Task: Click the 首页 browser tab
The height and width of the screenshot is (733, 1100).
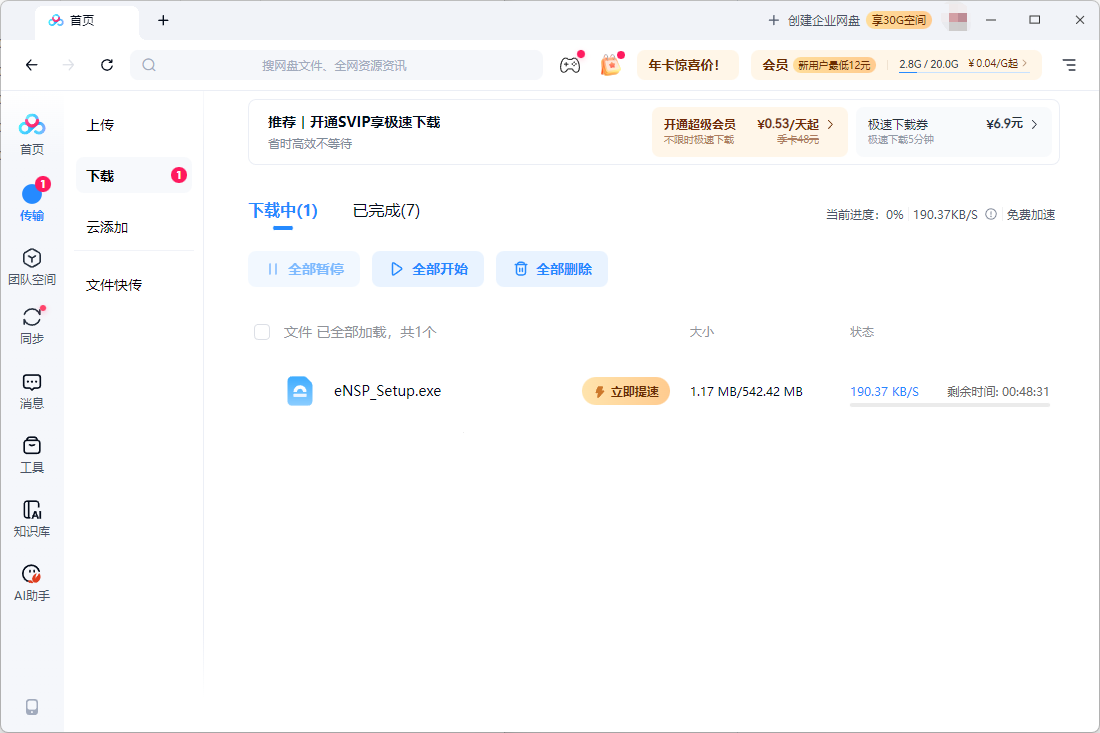Action: click(x=87, y=20)
